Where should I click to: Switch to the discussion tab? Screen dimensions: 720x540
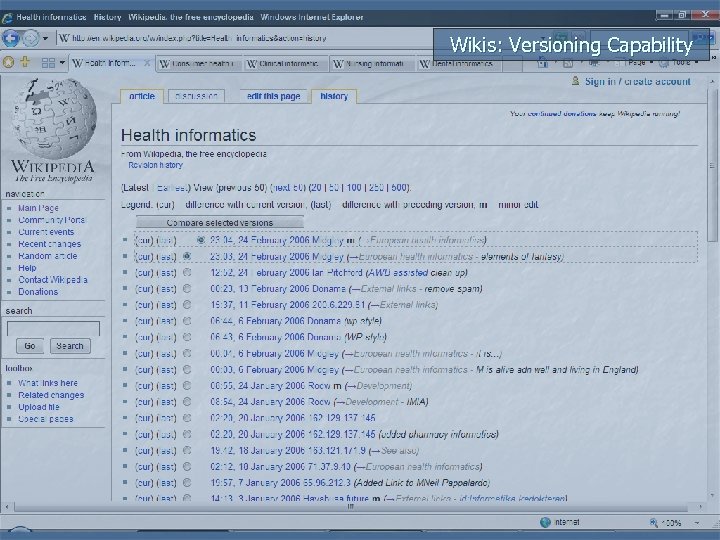pyautogui.click(x=197, y=96)
